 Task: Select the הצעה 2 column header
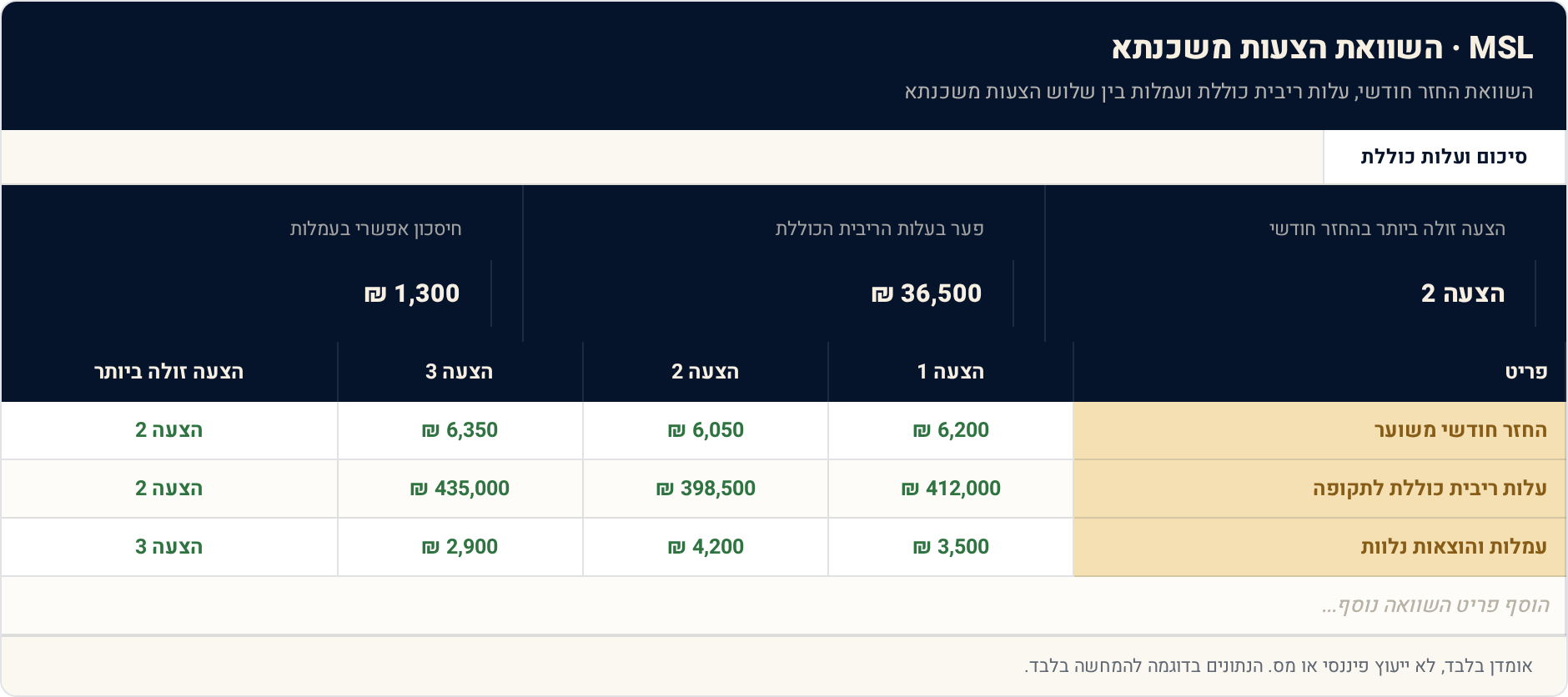706,372
